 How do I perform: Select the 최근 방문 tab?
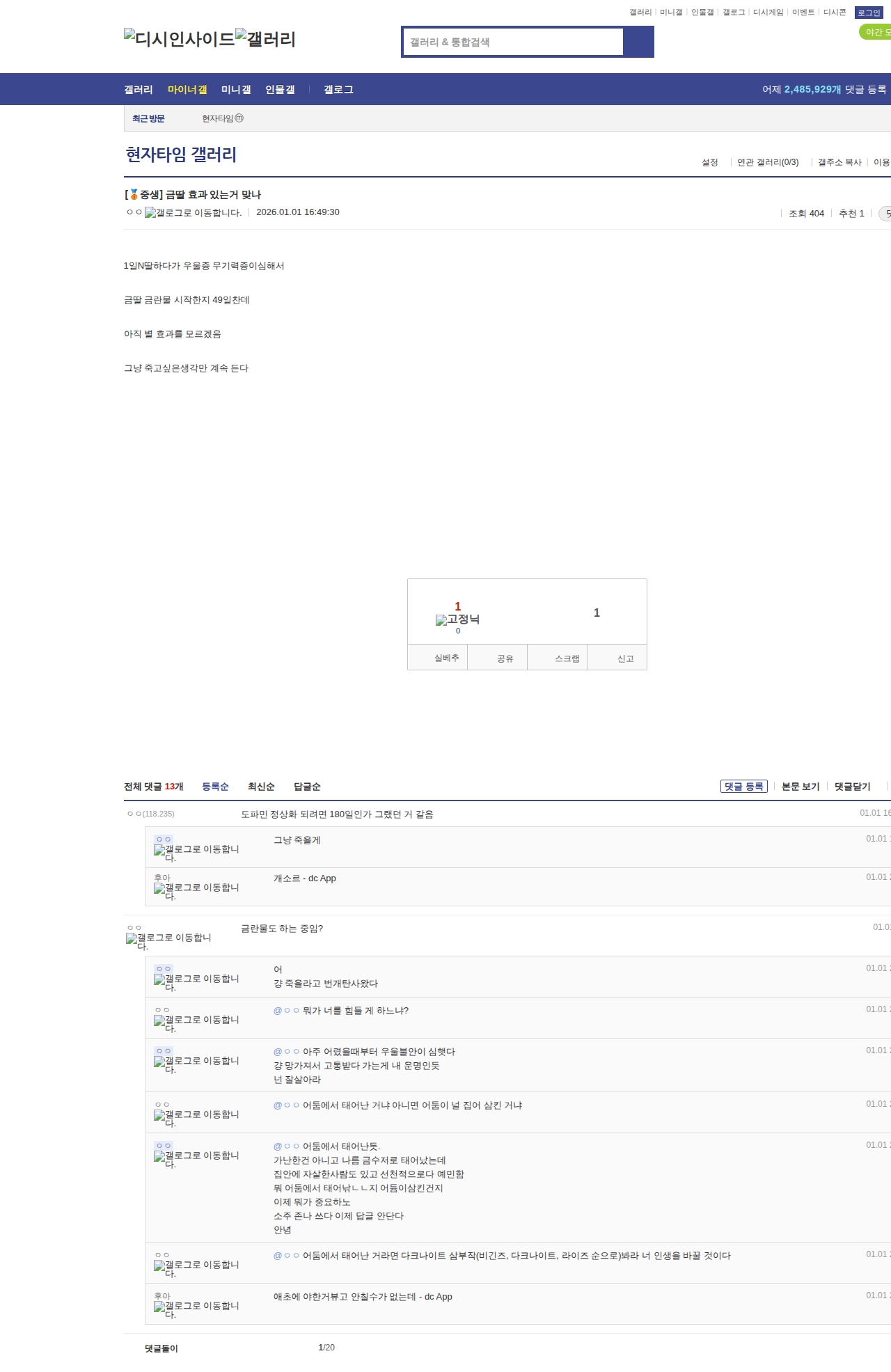click(x=148, y=119)
